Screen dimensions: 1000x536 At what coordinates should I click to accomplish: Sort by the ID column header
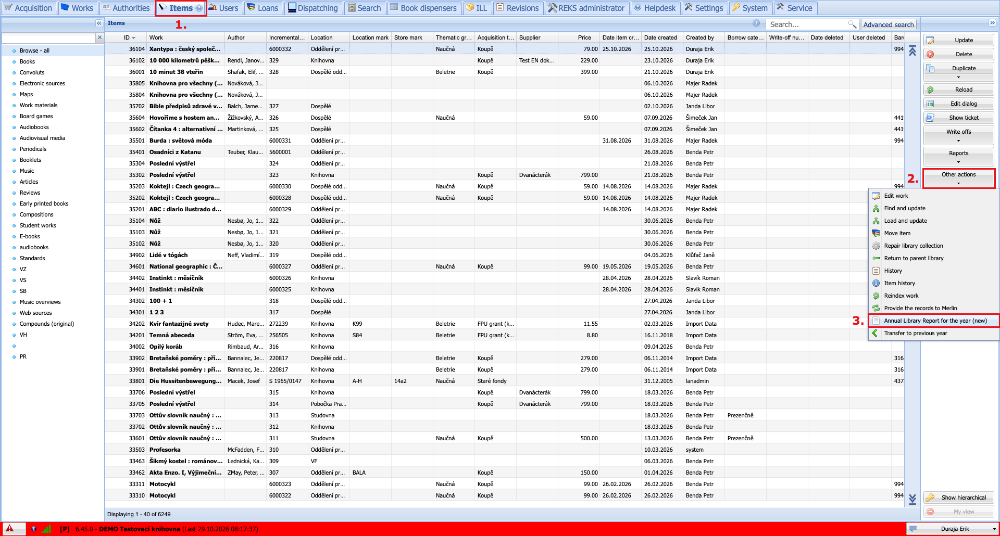point(126,38)
